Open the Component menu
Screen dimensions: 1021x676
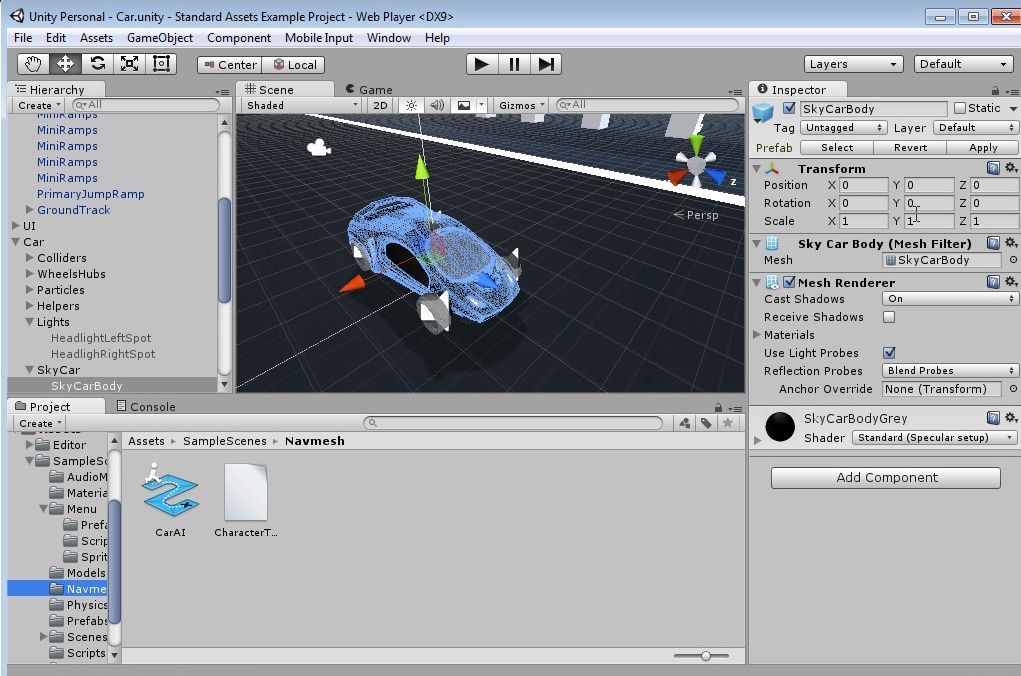238,38
